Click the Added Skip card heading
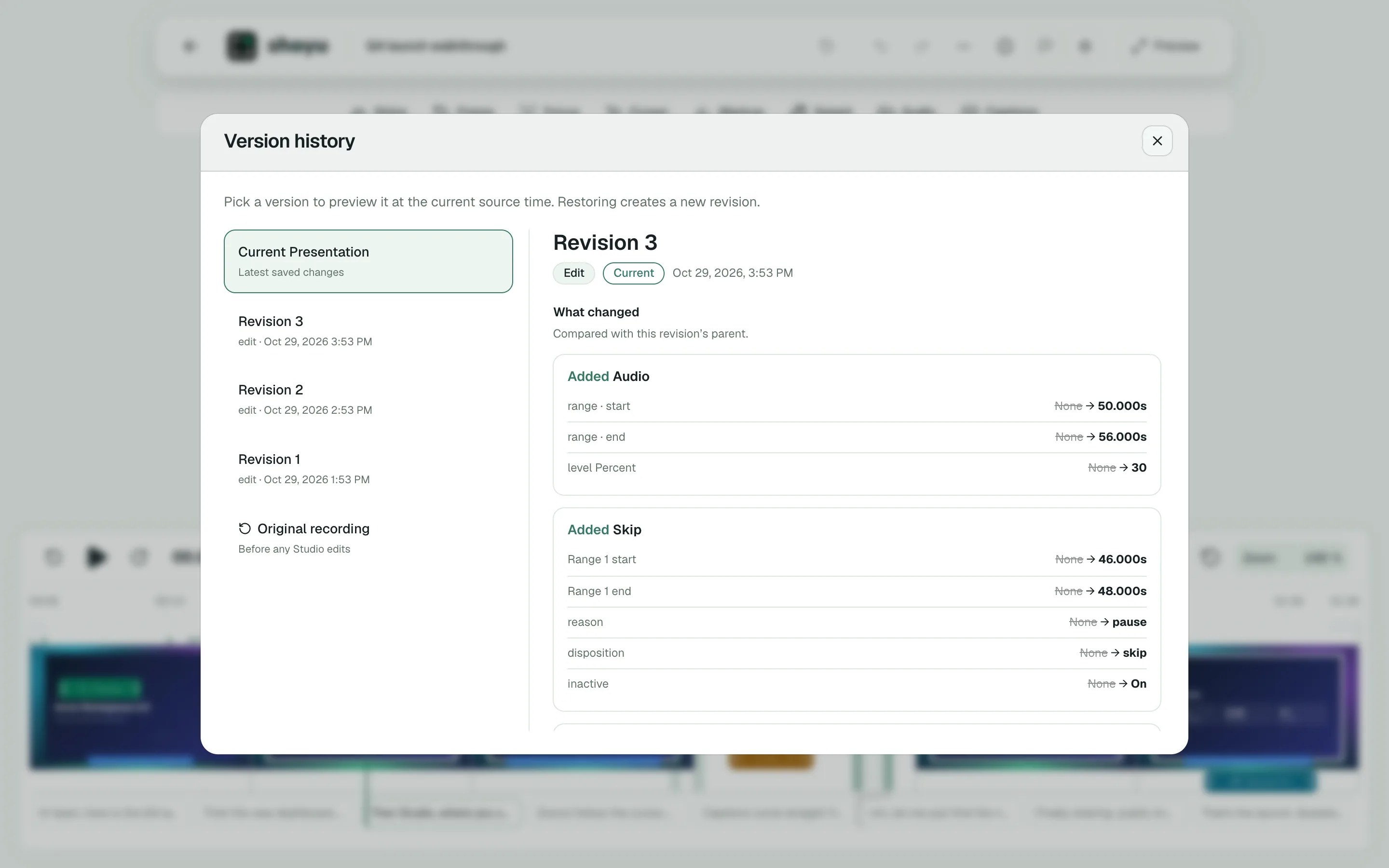Screen dimensions: 1389x868 click(x=604, y=529)
